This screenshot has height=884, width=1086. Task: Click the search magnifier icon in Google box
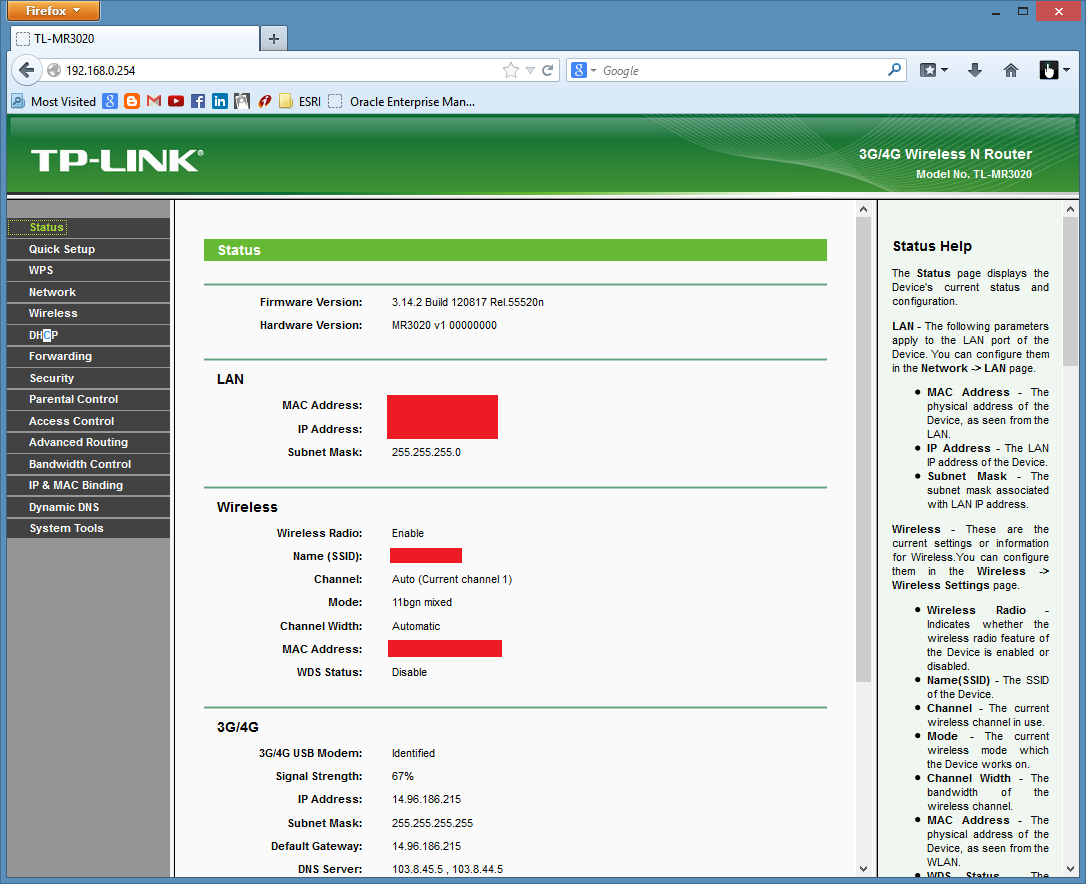[x=894, y=69]
